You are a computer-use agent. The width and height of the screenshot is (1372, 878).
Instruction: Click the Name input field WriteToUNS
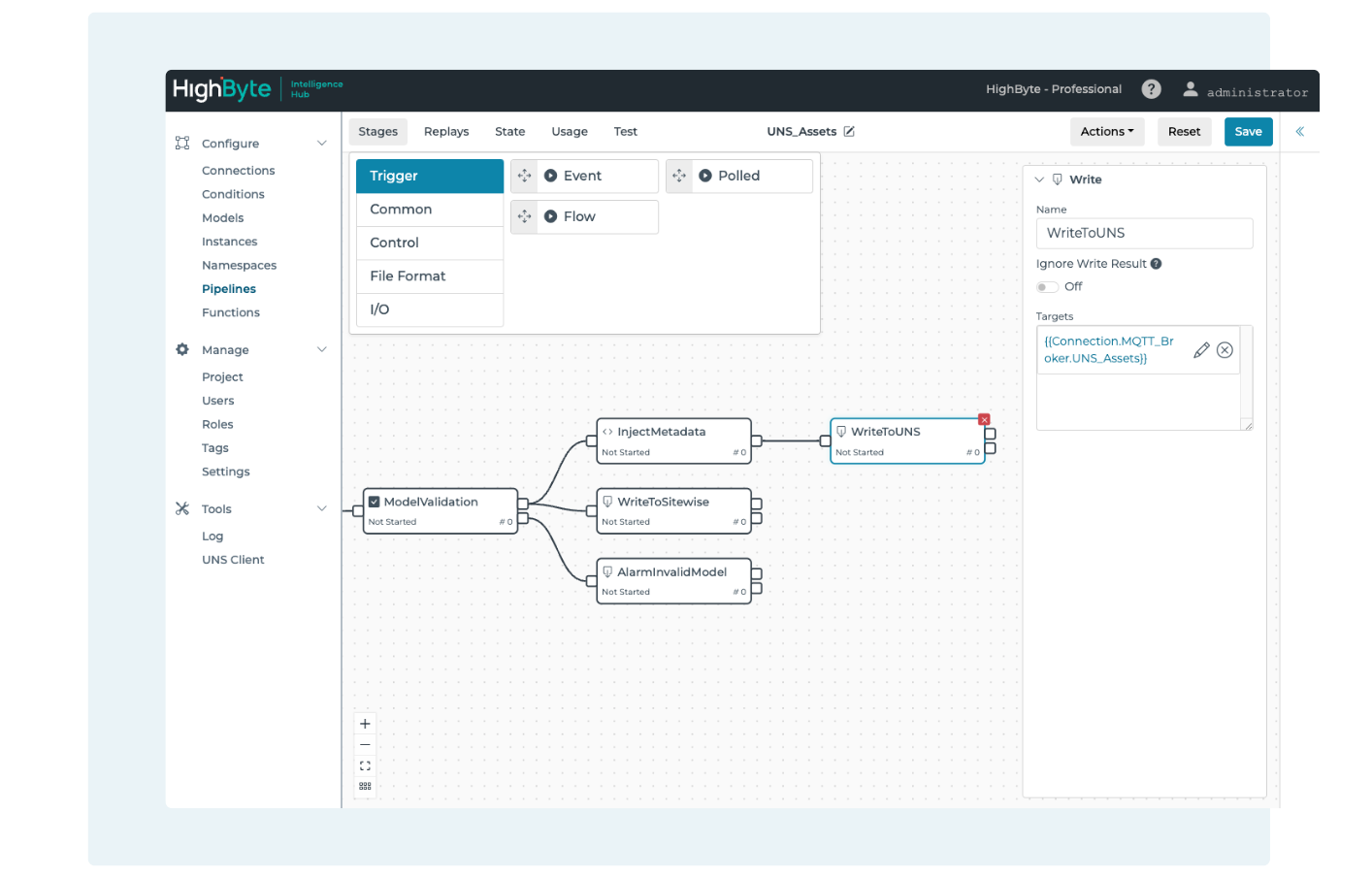point(1144,234)
